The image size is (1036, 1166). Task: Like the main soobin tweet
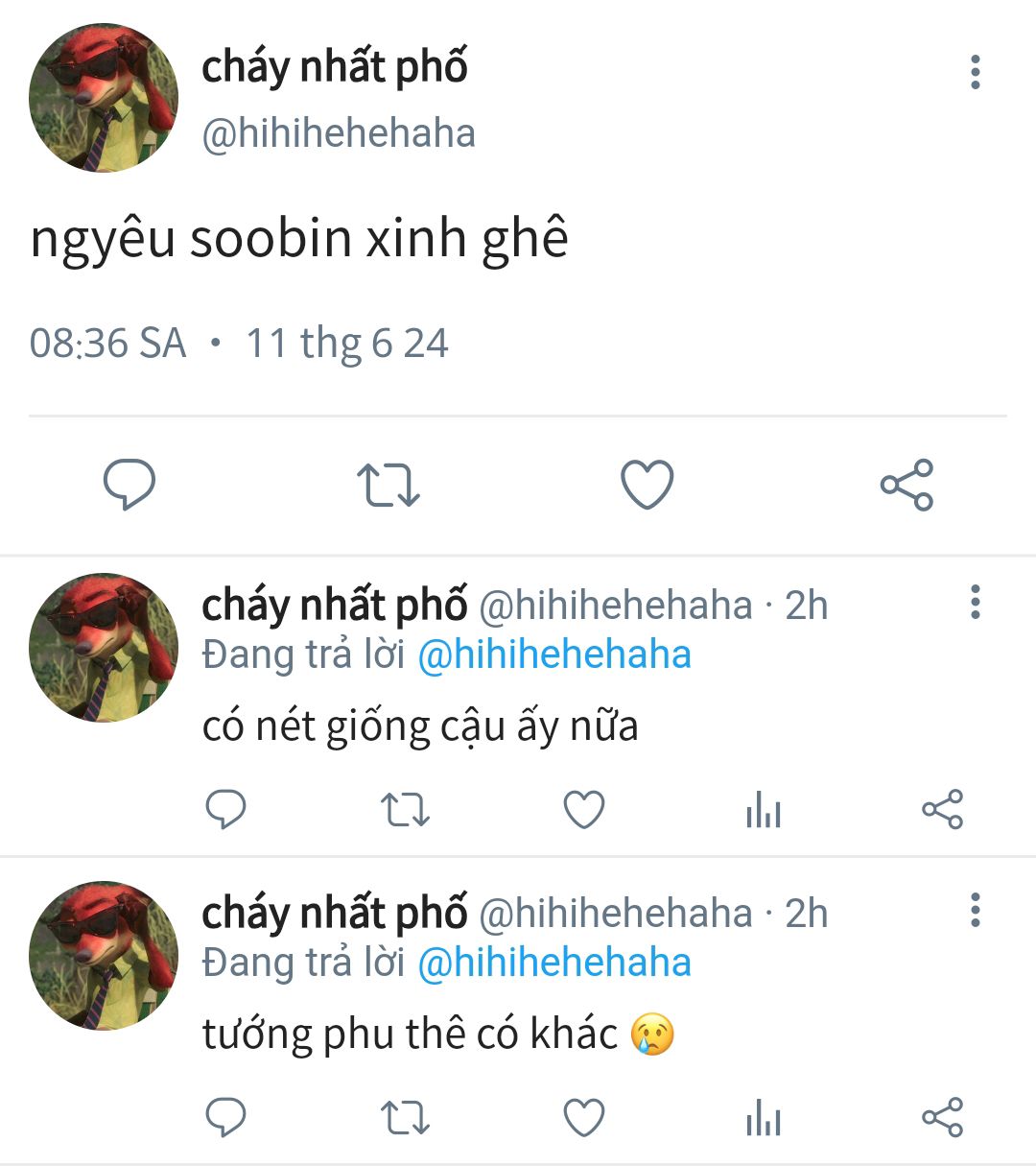647,485
